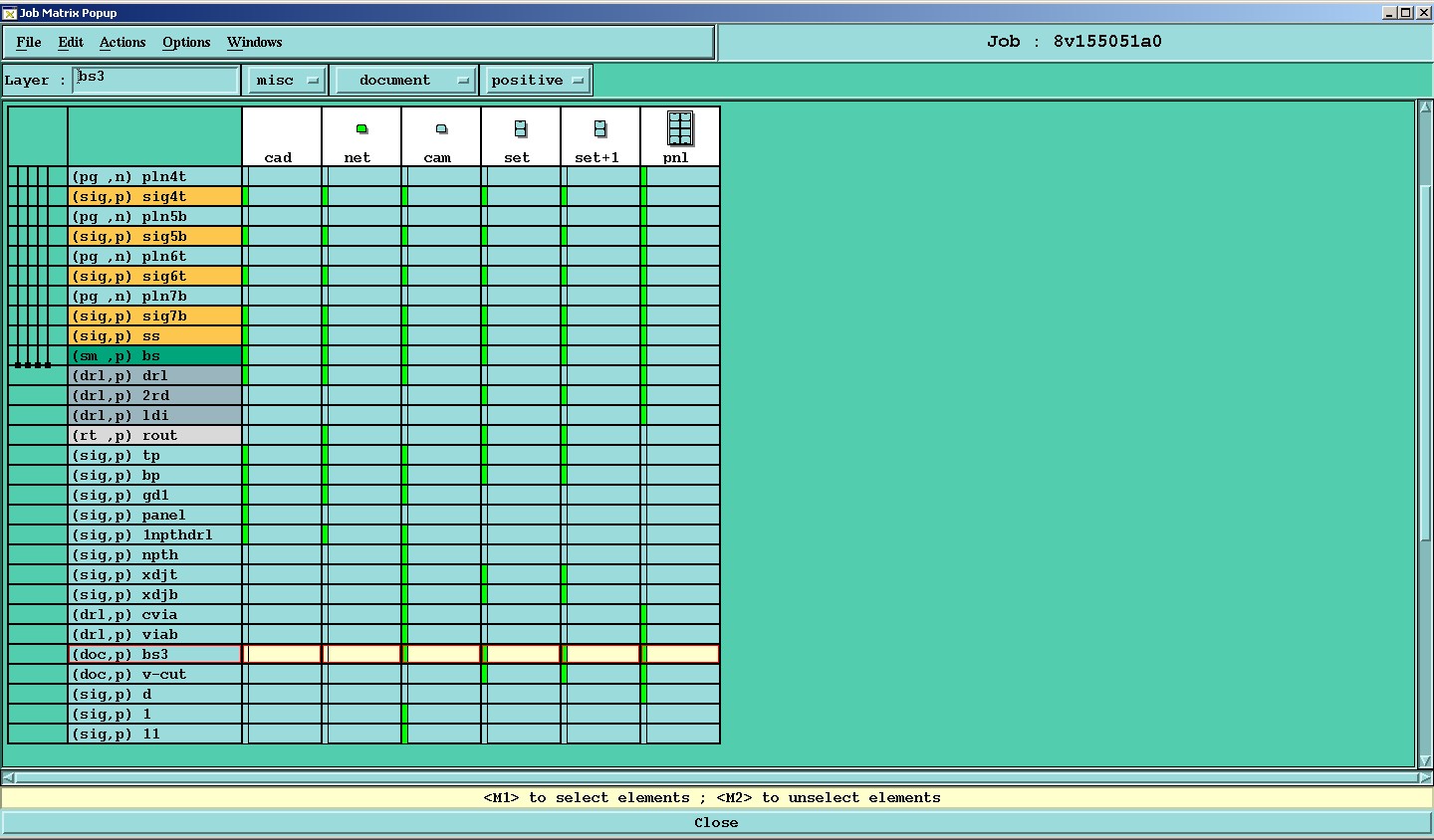Viewport: 1434px width, 840px height.
Task: Select signal layer sig4t
Action: tap(154, 196)
